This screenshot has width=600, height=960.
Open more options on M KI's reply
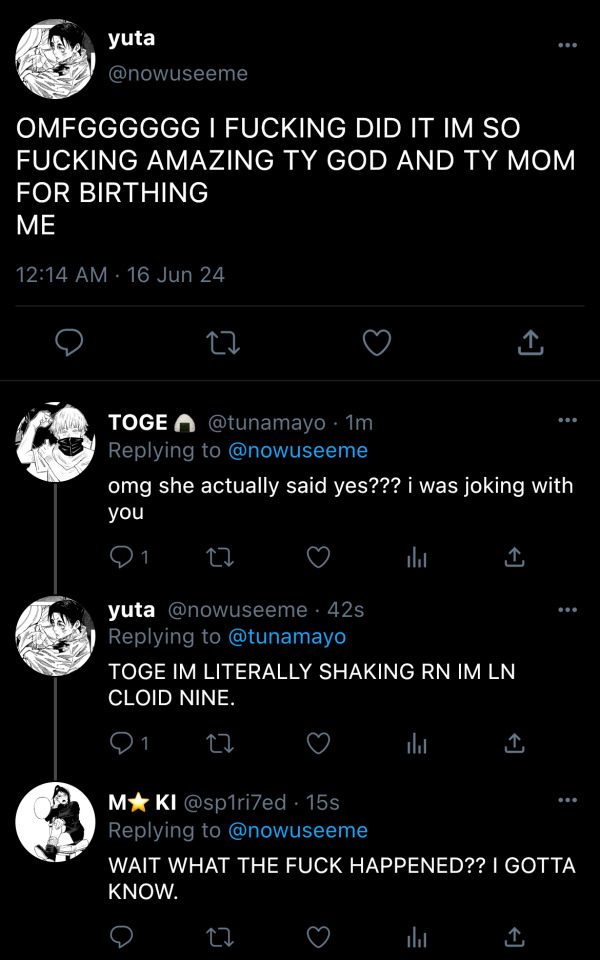pos(567,800)
